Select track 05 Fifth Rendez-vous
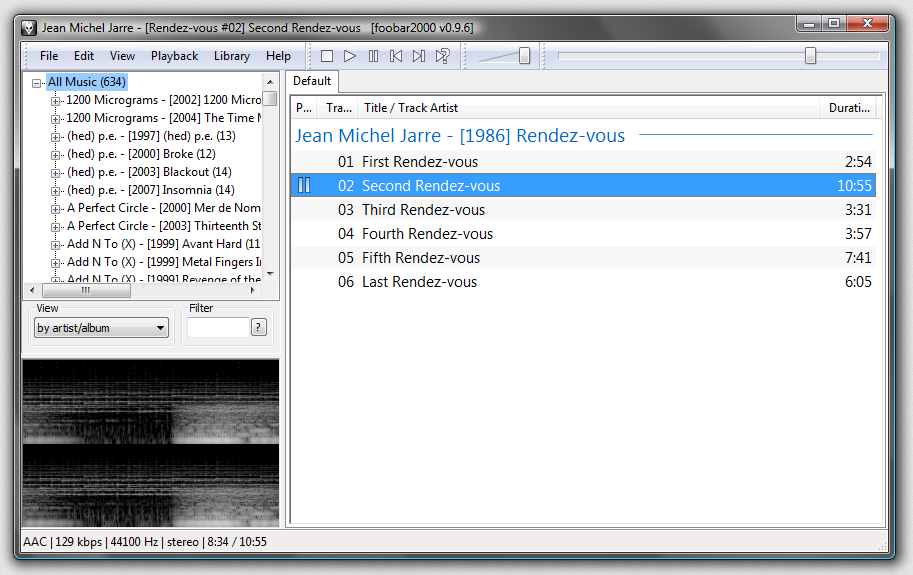913x575 pixels. pos(583,258)
